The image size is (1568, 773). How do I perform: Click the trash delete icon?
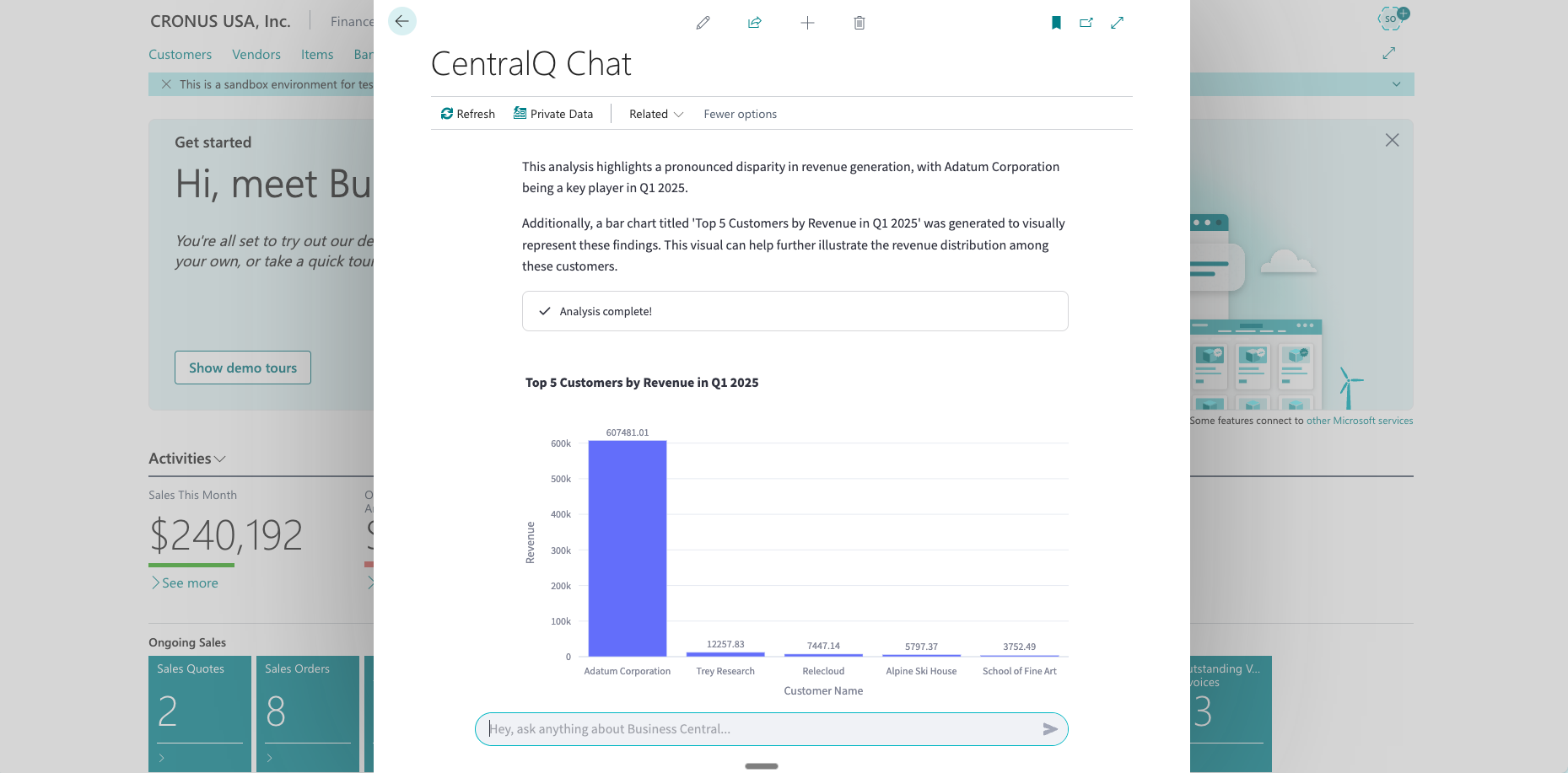point(859,23)
